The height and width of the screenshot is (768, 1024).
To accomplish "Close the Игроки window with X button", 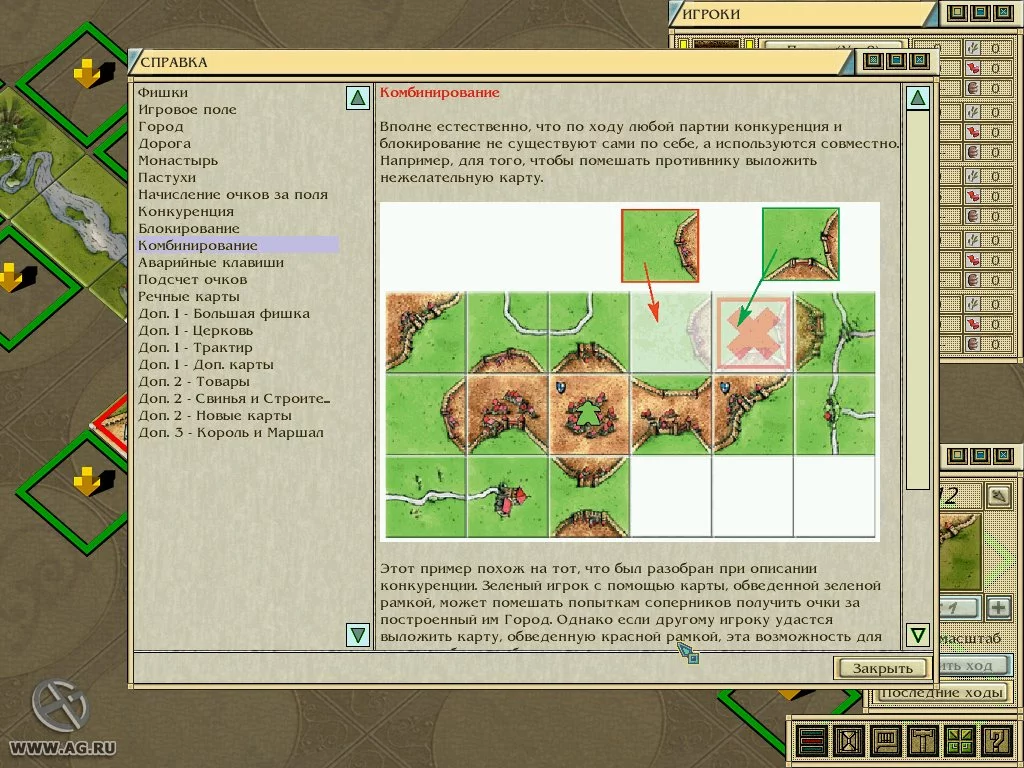I will [1002, 12].
